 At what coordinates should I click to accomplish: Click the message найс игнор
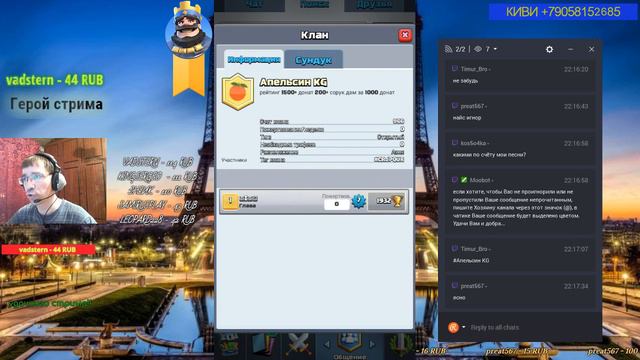pyautogui.click(x=467, y=118)
